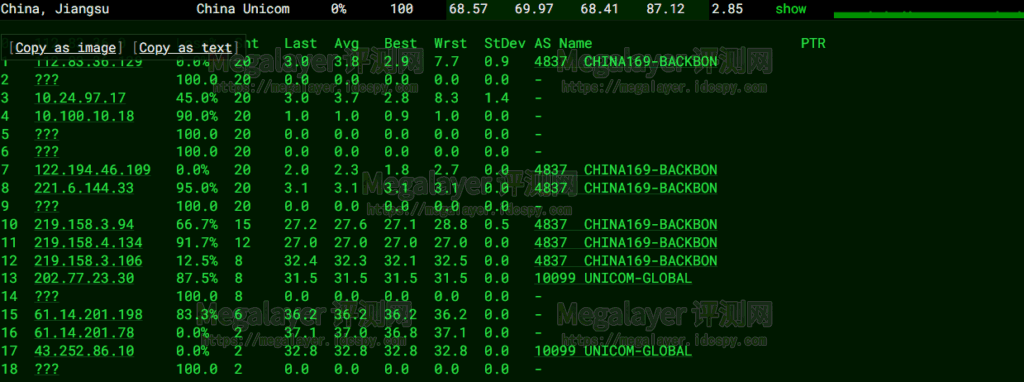Select the Avg column header

pos(347,43)
